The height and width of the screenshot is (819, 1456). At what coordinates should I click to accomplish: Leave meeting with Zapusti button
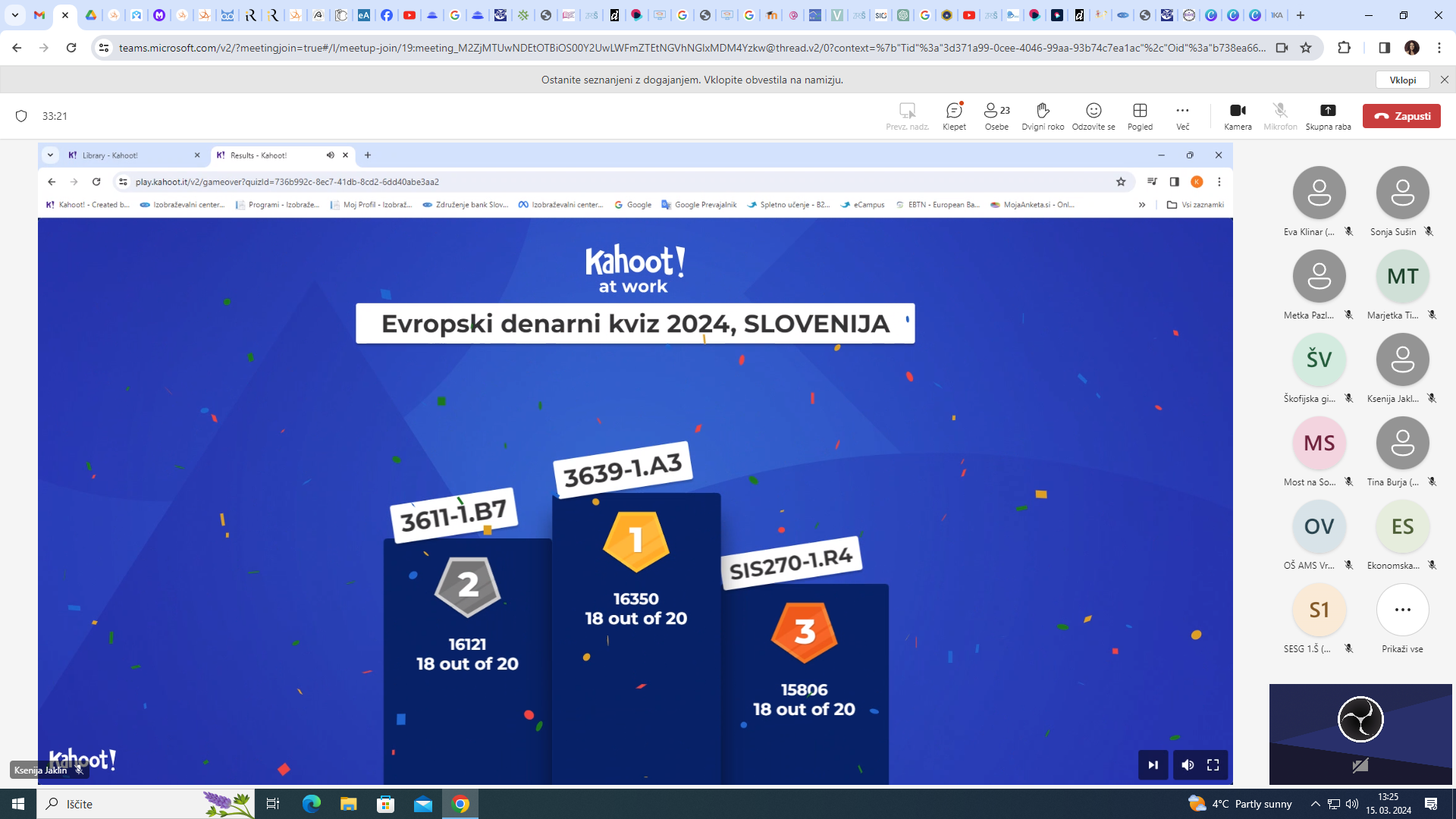1401,116
